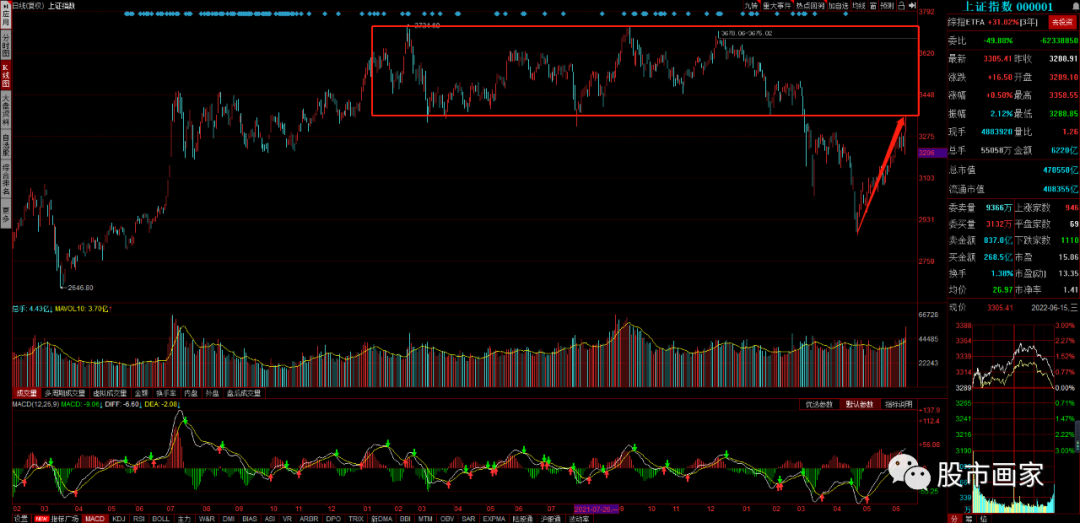Open the 预测 forecast tool
The height and width of the screenshot is (523, 1080).
coord(887,6)
